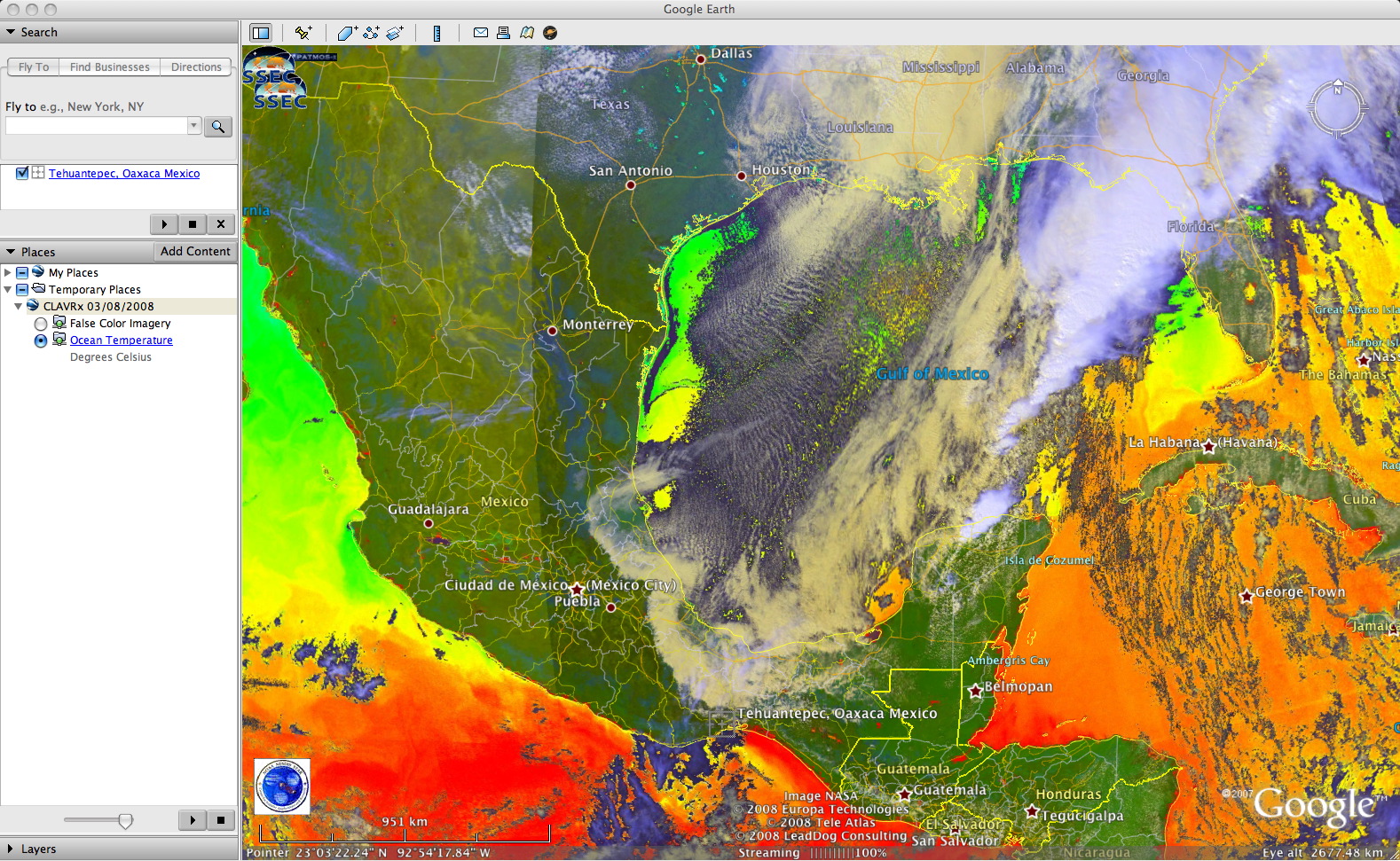Screen dimensions: 1400x861
Task: Click the Add Polygon toolbar icon
Action: pyautogui.click(x=347, y=33)
